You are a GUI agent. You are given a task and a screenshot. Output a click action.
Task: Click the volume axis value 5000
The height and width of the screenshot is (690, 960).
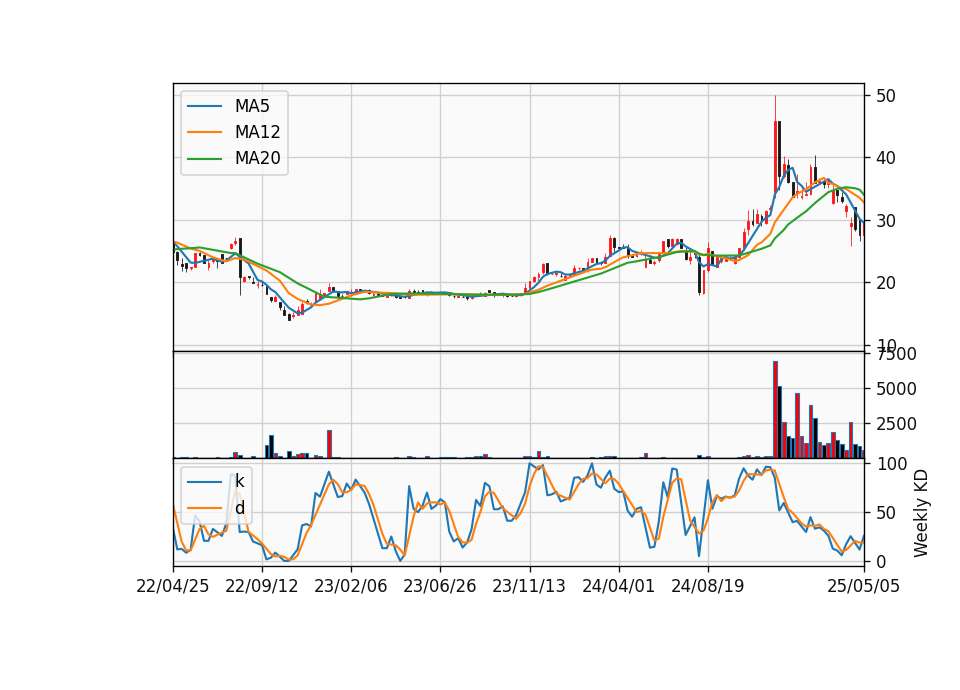click(896, 389)
